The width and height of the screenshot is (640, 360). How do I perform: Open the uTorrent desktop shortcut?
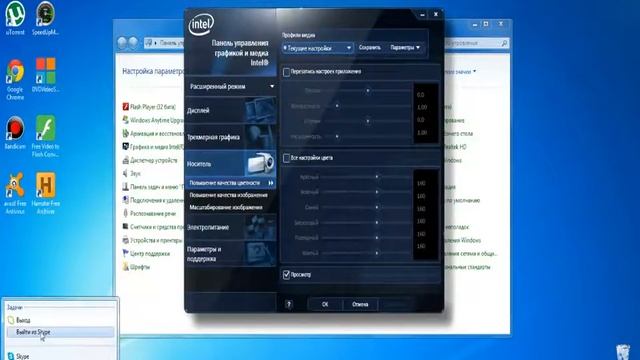(x=15, y=18)
